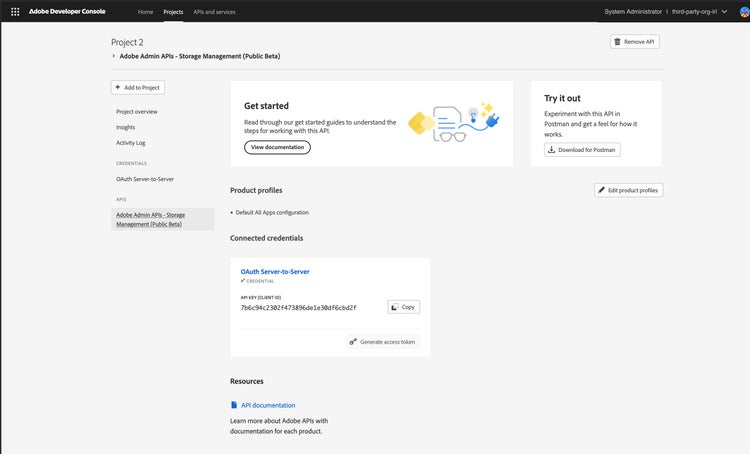Click the get started illustration
Screen dimensions: 750x454
[x=452, y=124]
